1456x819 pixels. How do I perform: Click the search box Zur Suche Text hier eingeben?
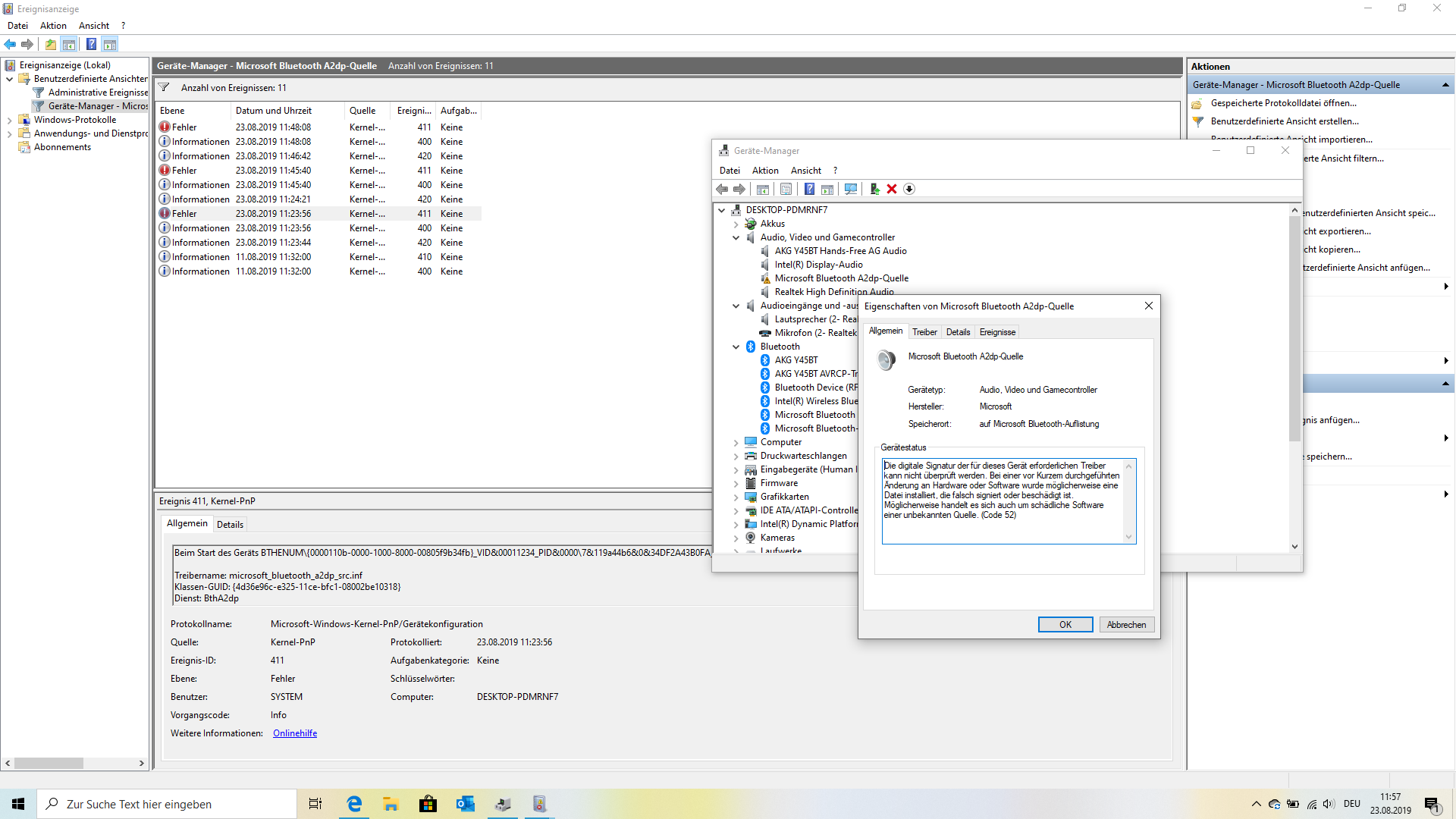click(167, 804)
